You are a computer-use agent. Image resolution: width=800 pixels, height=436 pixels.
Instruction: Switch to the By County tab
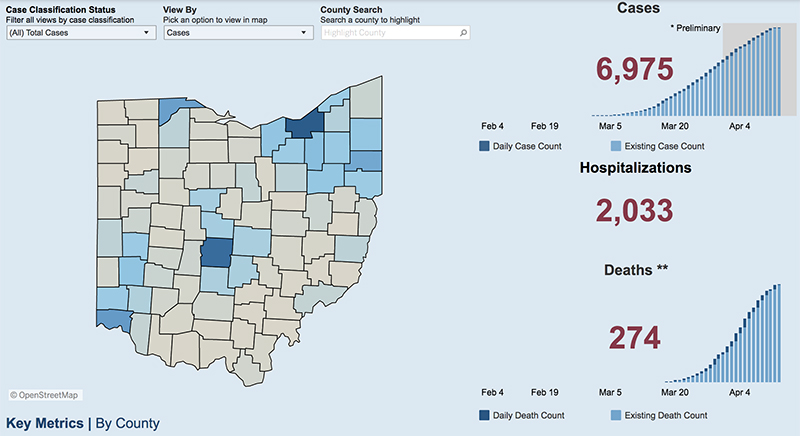tap(128, 423)
